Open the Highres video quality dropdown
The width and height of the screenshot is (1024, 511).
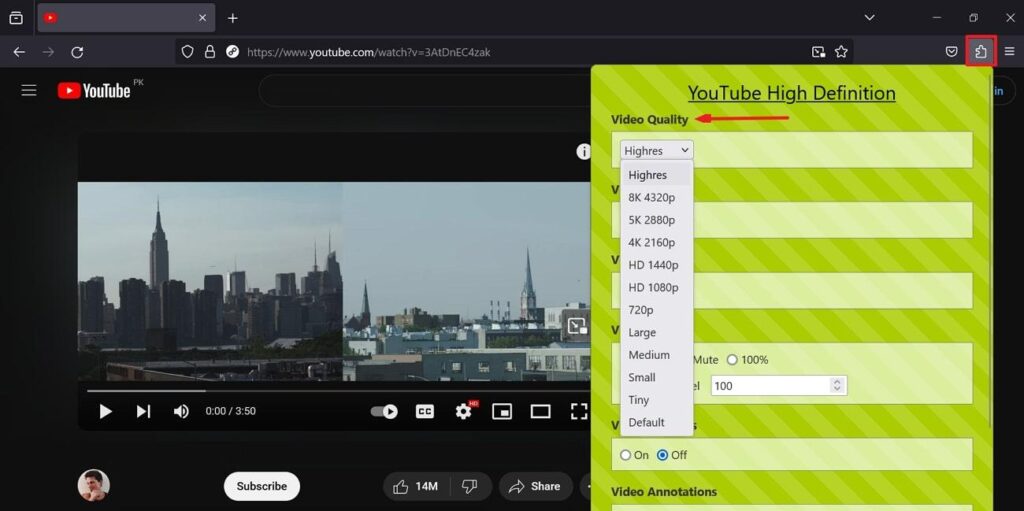tap(656, 150)
